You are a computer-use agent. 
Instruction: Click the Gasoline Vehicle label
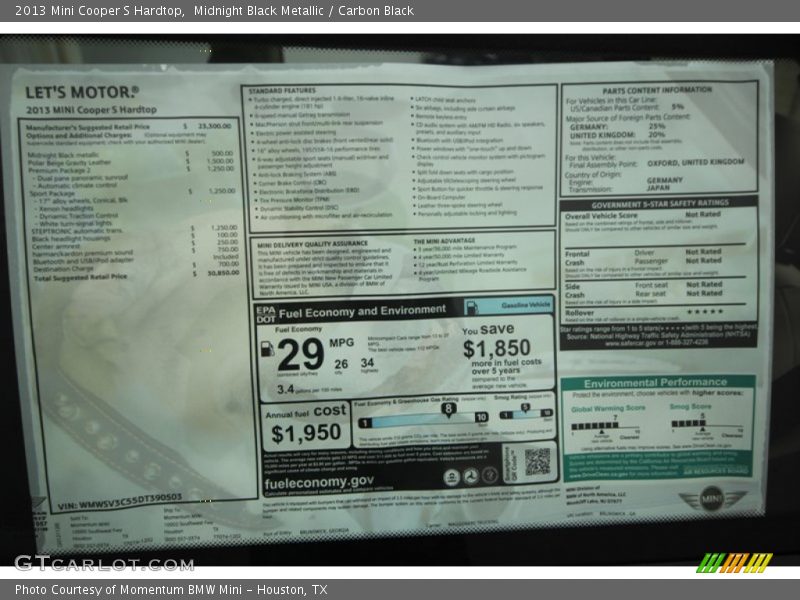coord(526,305)
